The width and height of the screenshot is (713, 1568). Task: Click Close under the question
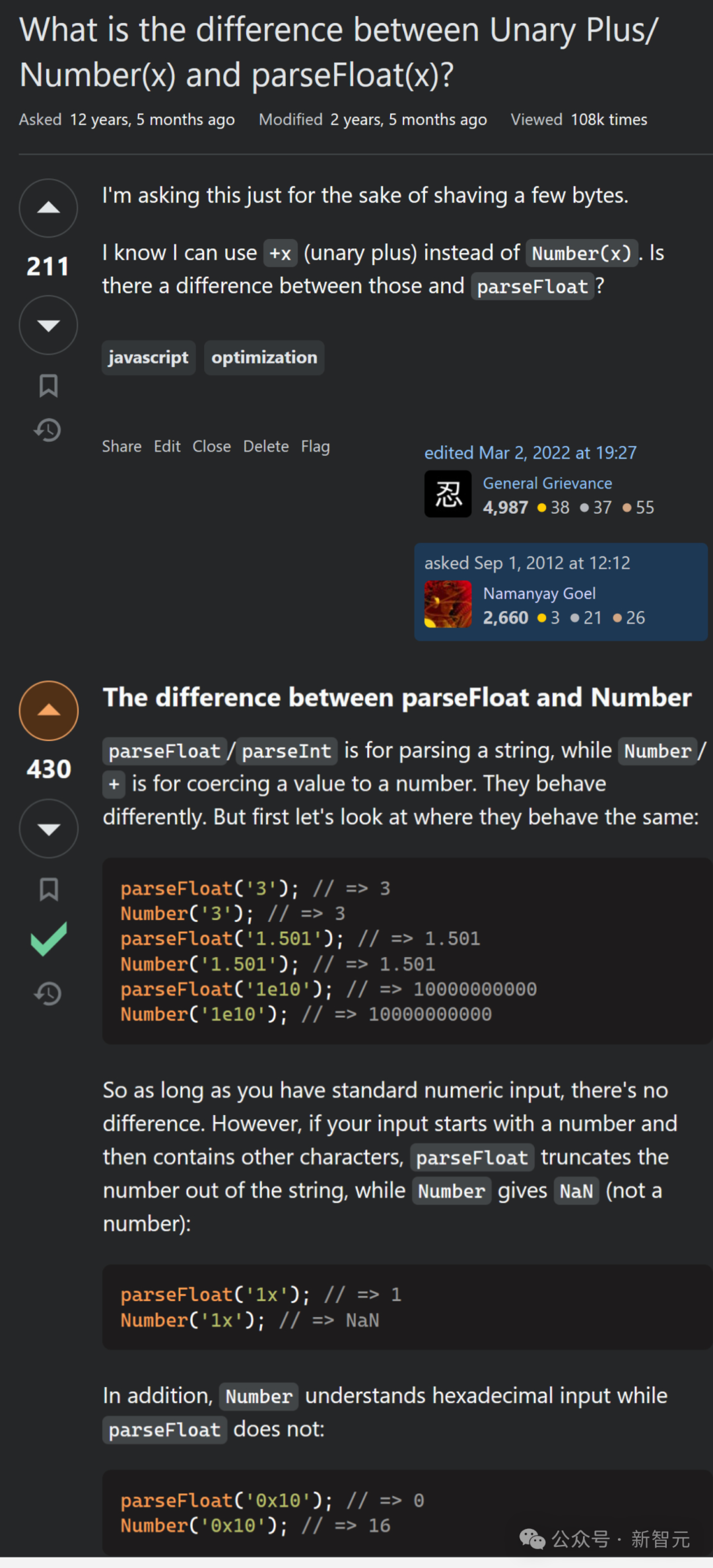[211, 446]
